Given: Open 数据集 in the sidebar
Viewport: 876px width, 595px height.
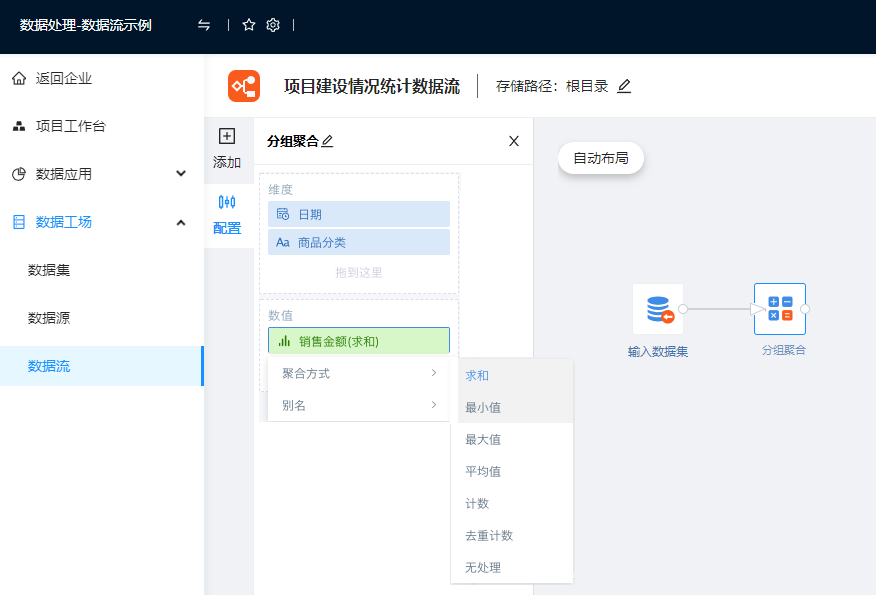Looking at the screenshot, I should pyautogui.click(x=49, y=270).
